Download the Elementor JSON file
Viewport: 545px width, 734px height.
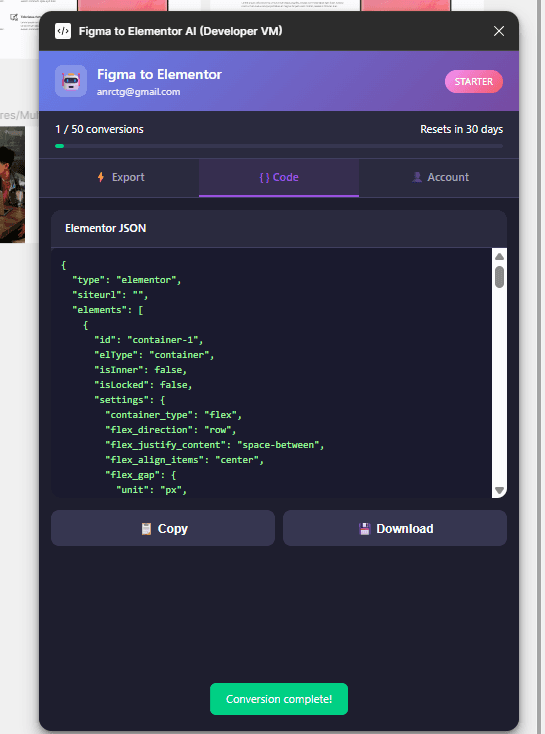[395, 528]
